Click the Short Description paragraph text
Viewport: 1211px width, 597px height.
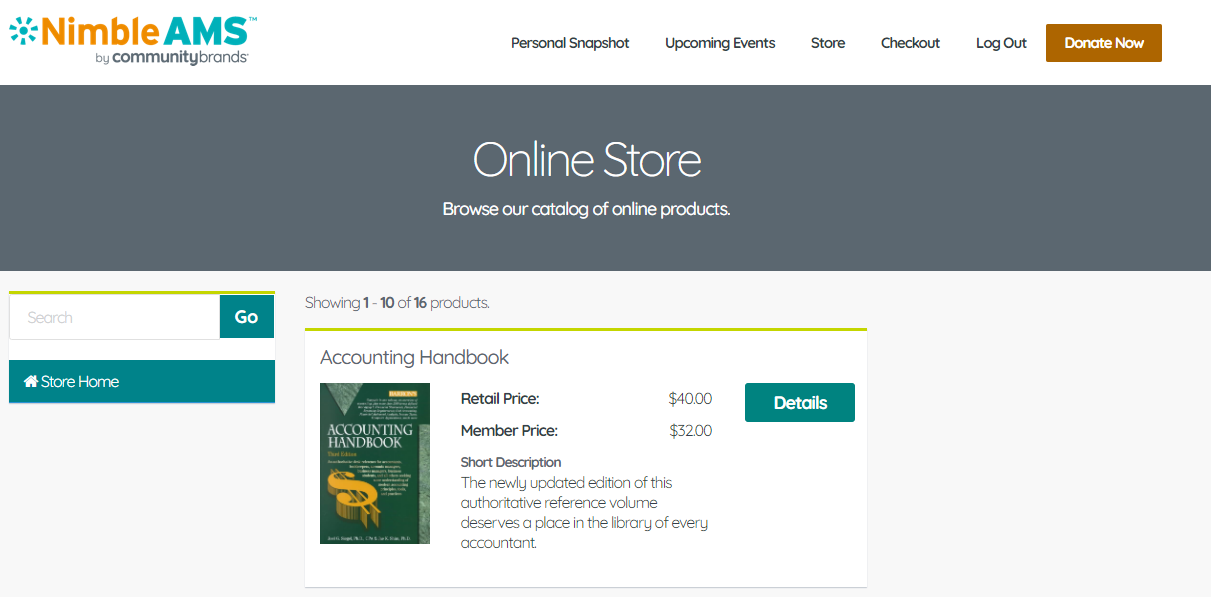click(x=583, y=512)
